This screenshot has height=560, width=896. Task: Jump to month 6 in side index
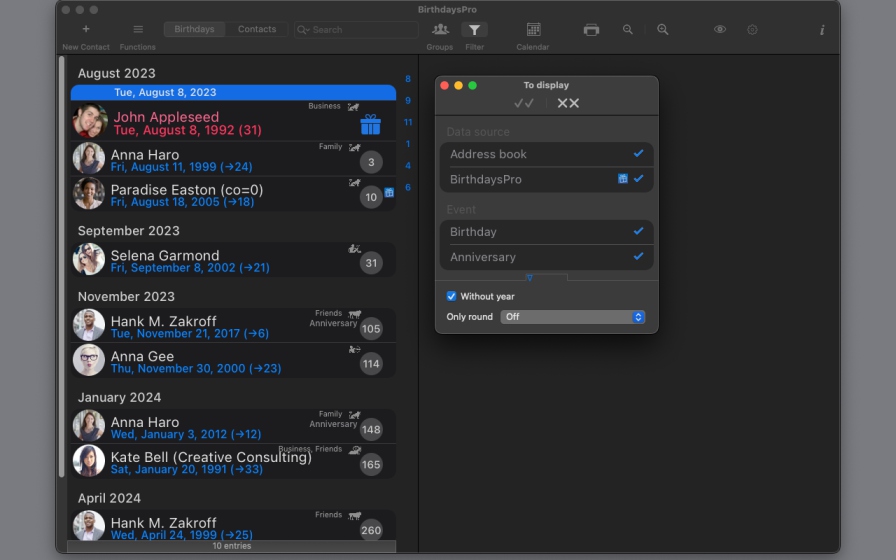click(407, 187)
